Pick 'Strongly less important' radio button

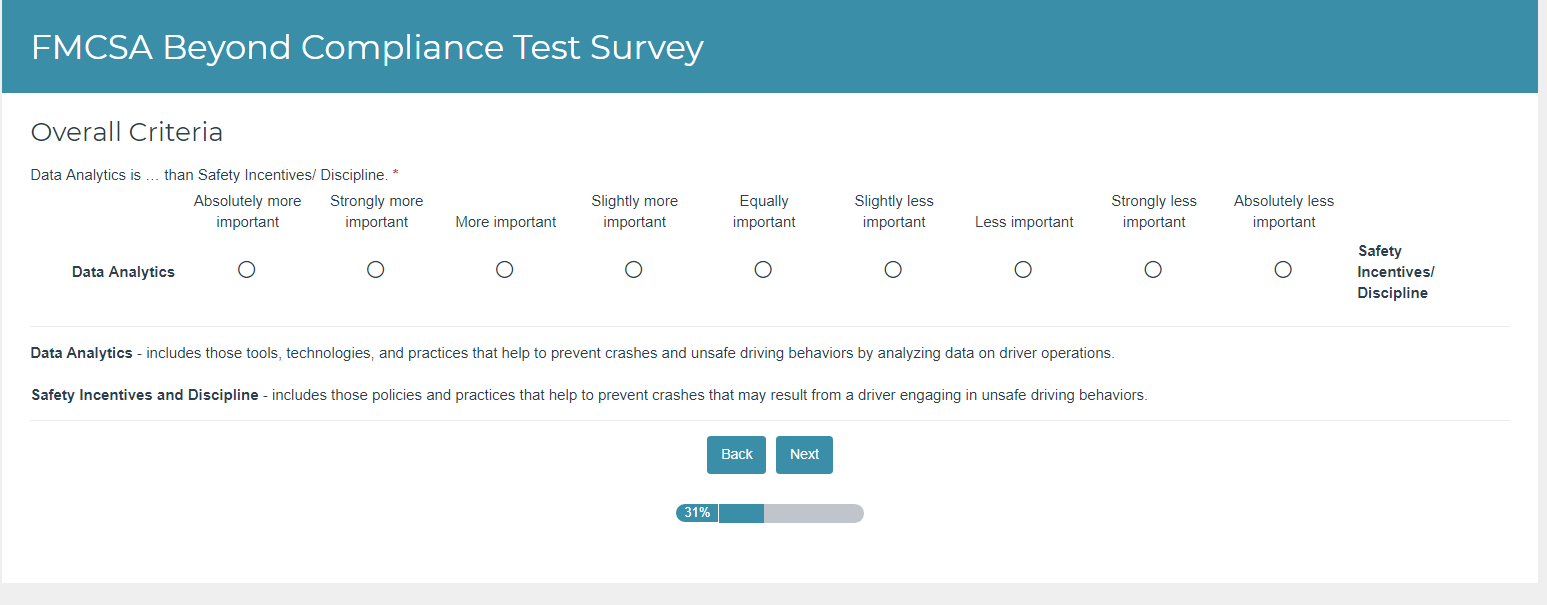[x=1153, y=270]
